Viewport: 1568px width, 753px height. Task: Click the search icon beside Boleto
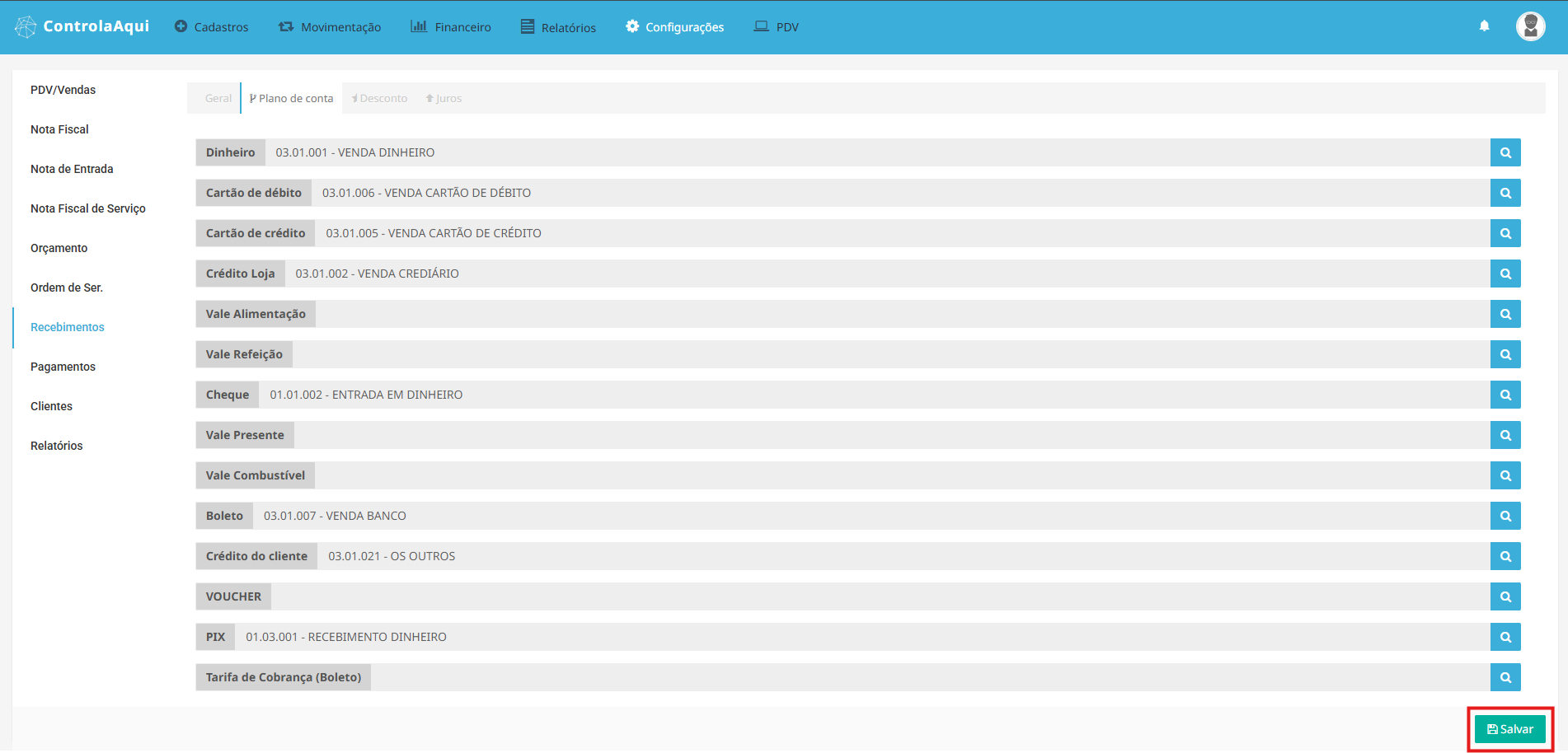[1505, 516]
